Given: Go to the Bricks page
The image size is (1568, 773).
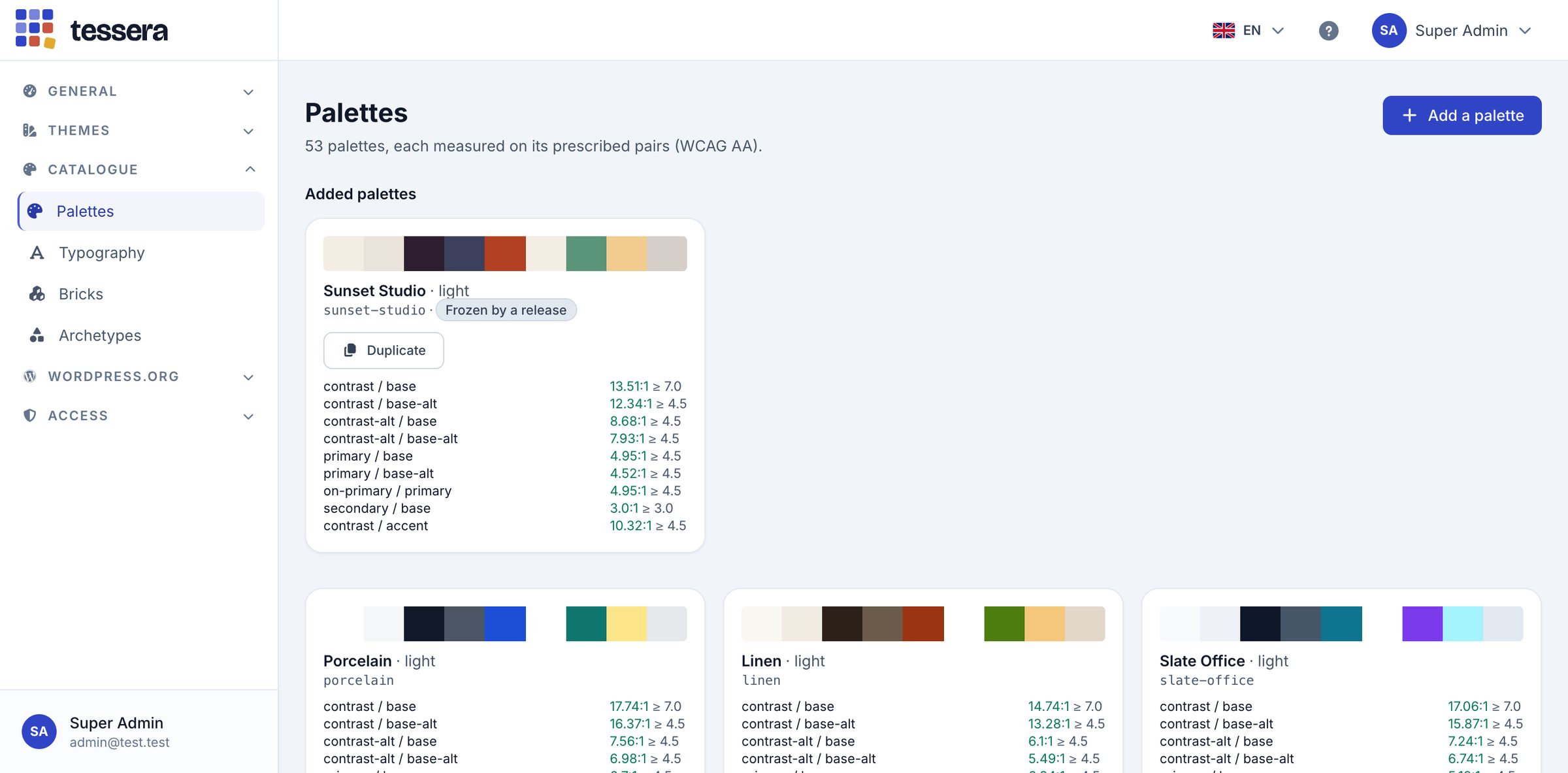Looking at the screenshot, I should [141, 294].
